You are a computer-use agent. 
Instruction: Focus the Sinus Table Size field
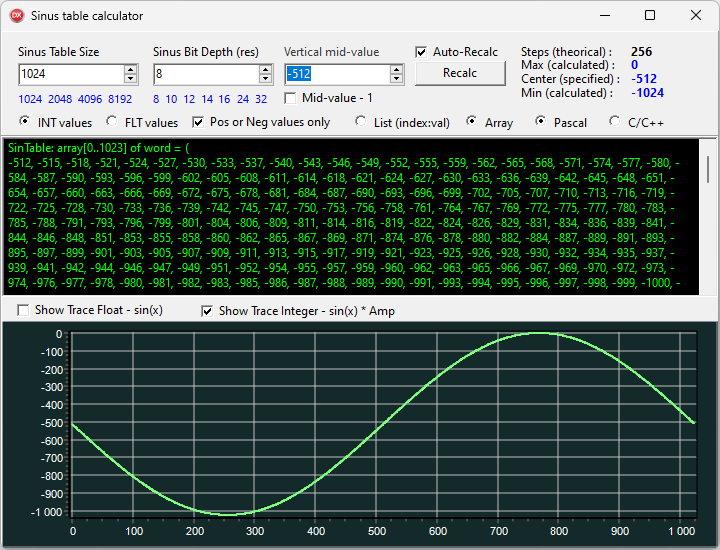pyautogui.click(x=71, y=74)
